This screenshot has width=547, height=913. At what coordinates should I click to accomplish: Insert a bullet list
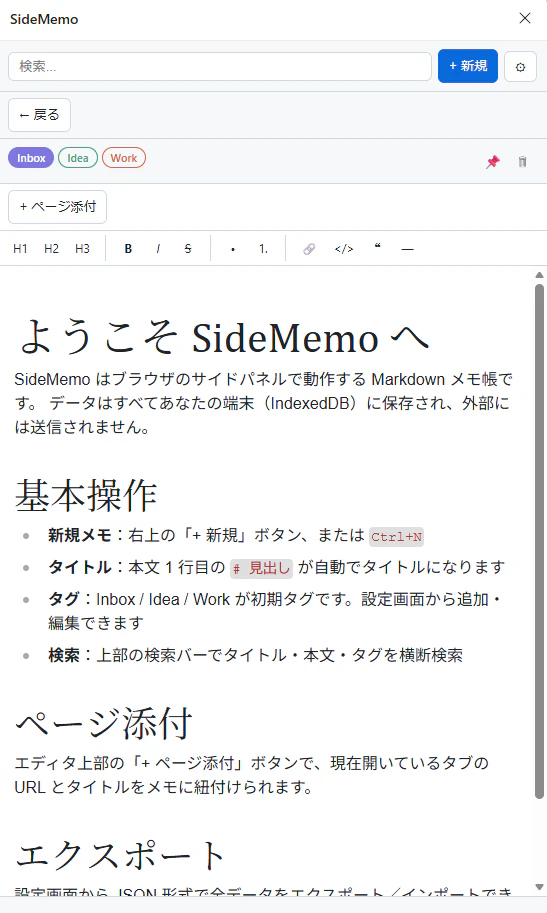tap(233, 249)
